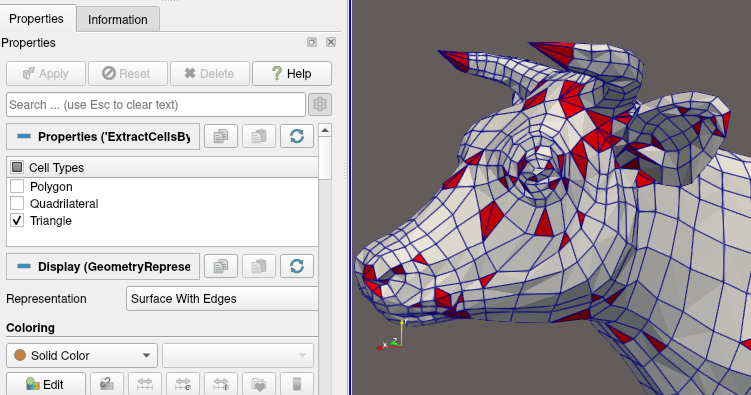The width and height of the screenshot is (751, 395).
Task: Edit the color map
Action: pos(46,384)
